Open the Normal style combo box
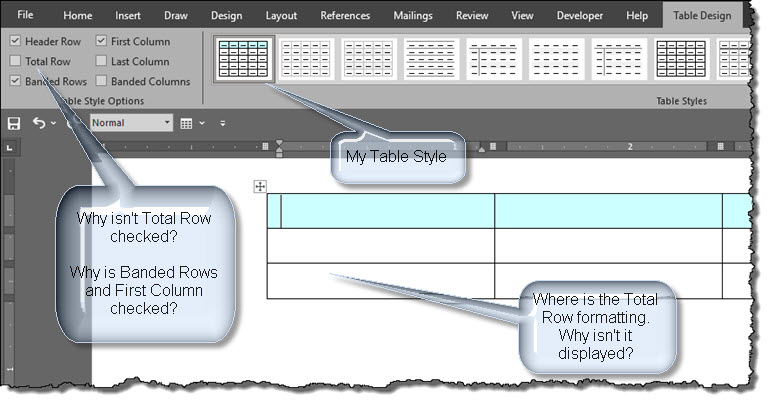This screenshot has height=401, width=768. click(131, 122)
